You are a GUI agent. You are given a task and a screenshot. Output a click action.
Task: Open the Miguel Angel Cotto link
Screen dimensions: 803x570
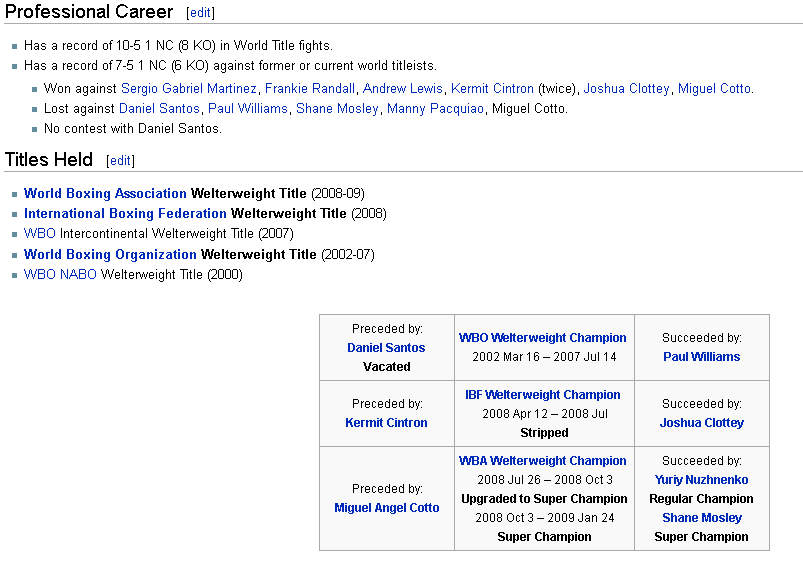(x=386, y=508)
